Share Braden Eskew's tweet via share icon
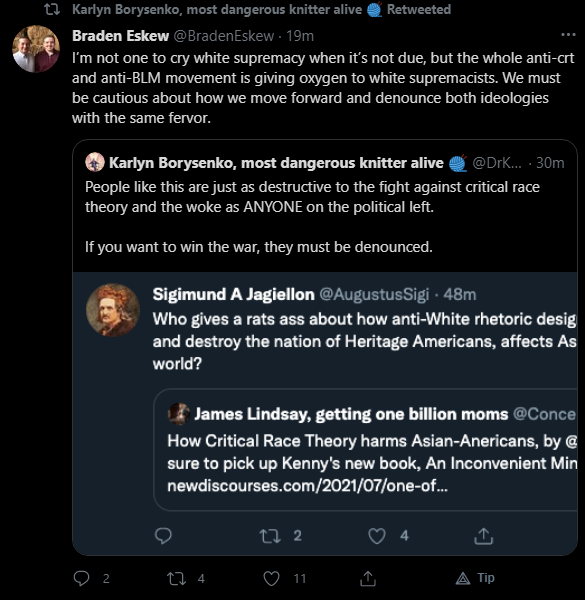The width and height of the screenshot is (585, 600). coord(368,578)
